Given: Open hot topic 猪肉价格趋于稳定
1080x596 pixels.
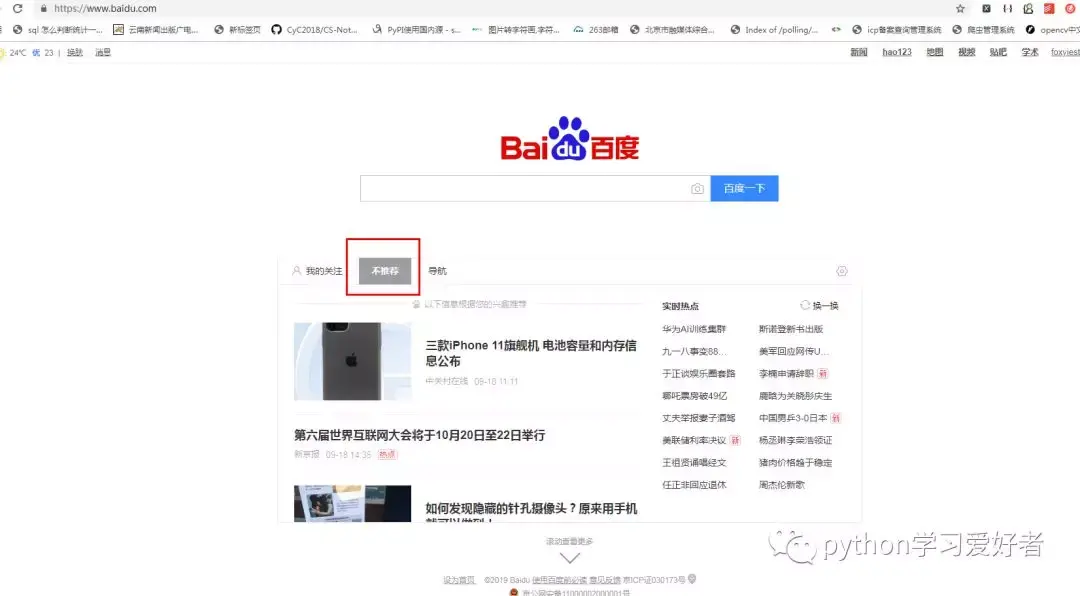Looking at the screenshot, I should [795, 462].
